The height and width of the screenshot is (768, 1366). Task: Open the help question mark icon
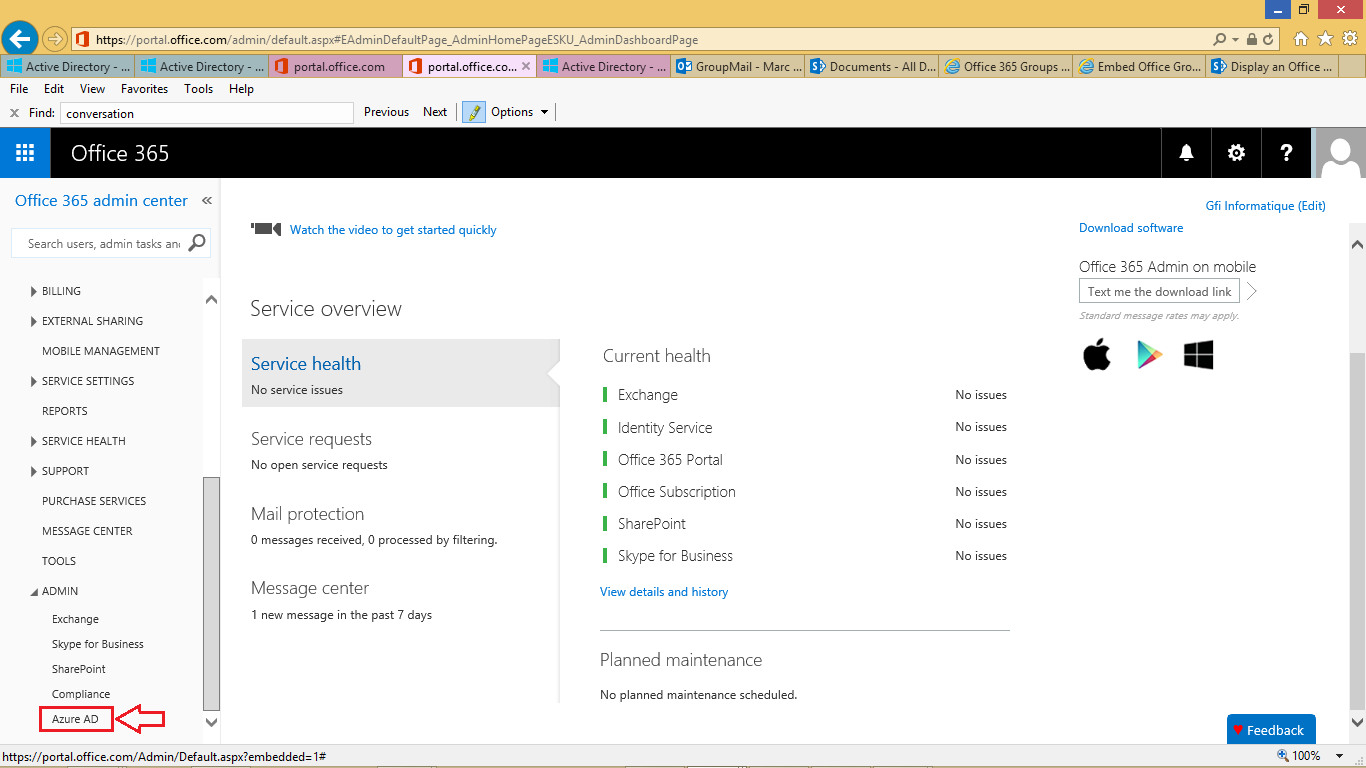[x=1287, y=153]
